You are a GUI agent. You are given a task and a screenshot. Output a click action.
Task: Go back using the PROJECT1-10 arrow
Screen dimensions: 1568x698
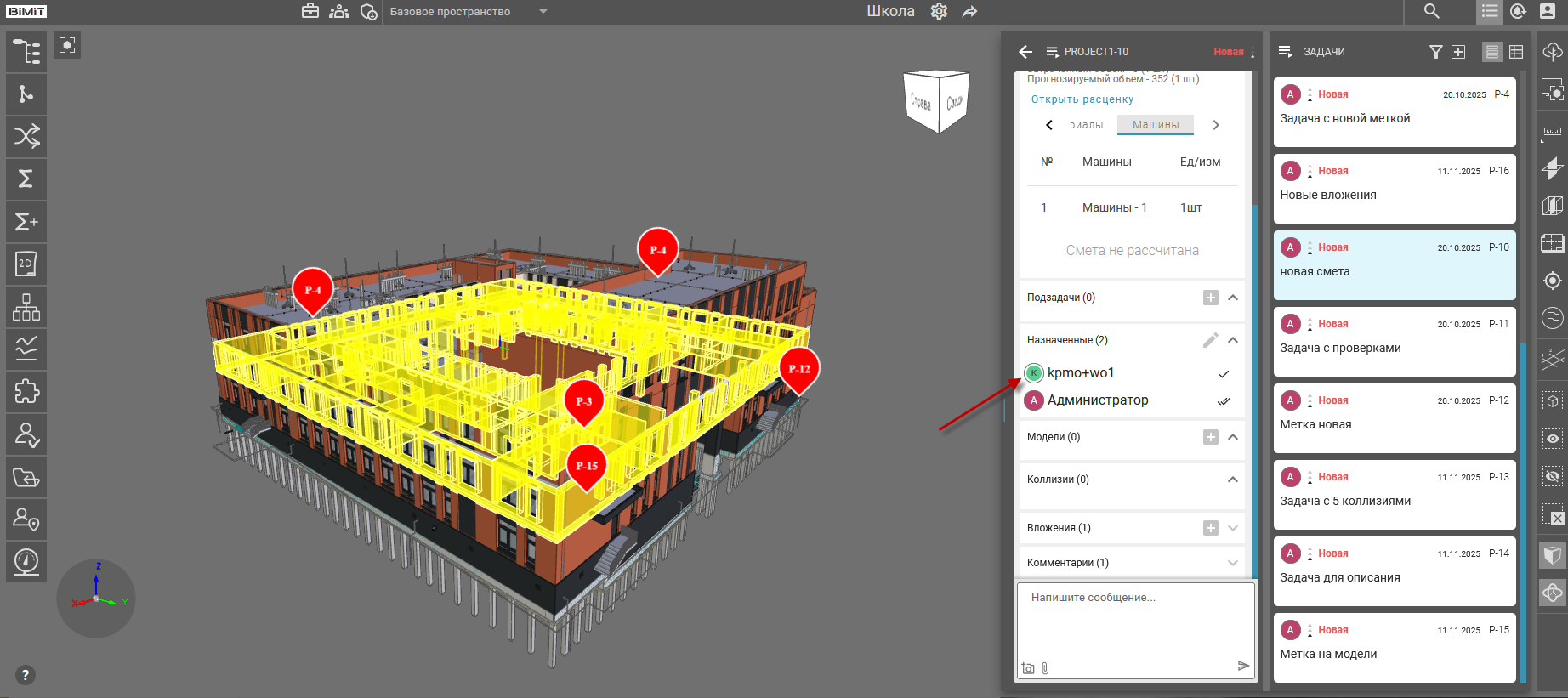tap(1025, 52)
